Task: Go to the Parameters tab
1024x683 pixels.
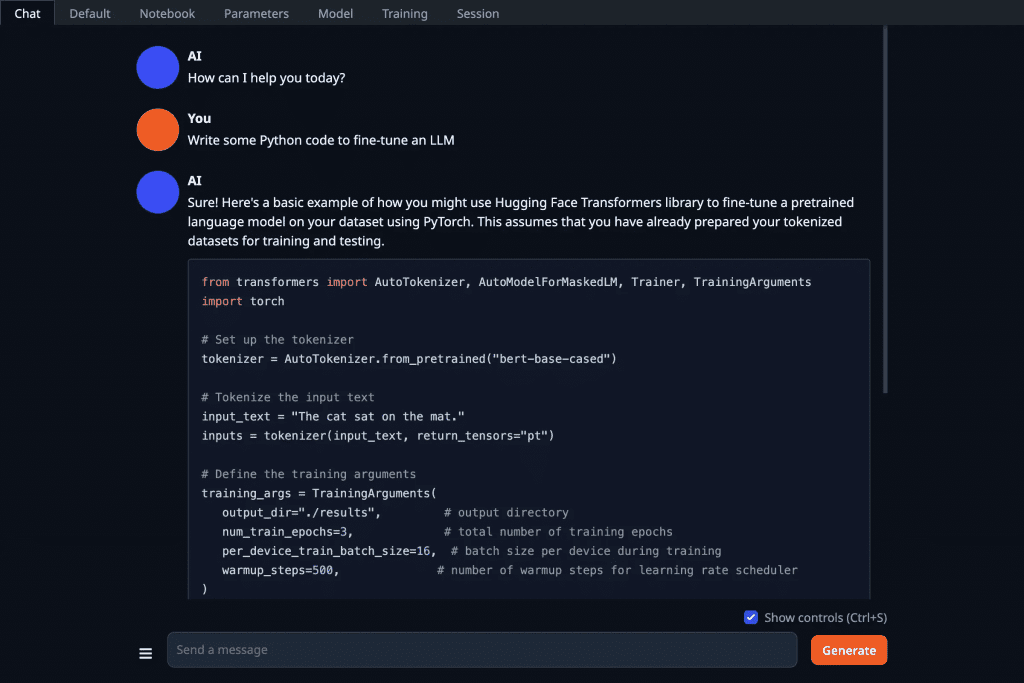Action: (x=256, y=13)
